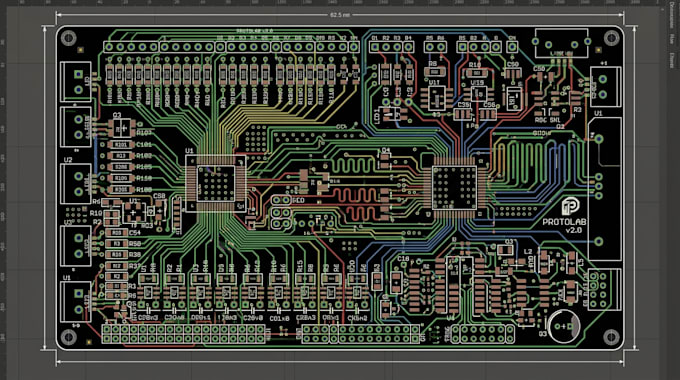
Task: Click the Q4 designator label
Action: tap(386, 150)
